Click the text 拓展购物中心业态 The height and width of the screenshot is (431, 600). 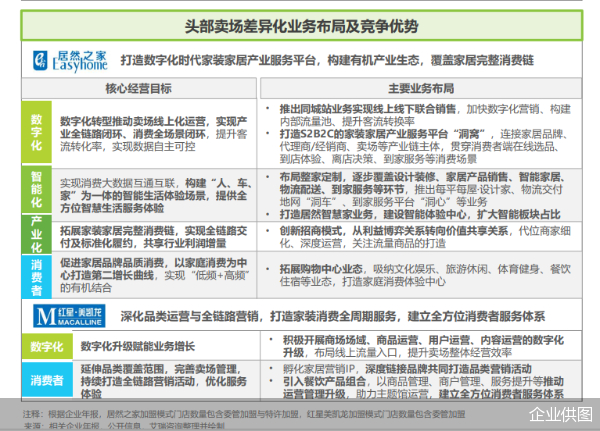(x=321, y=269)
